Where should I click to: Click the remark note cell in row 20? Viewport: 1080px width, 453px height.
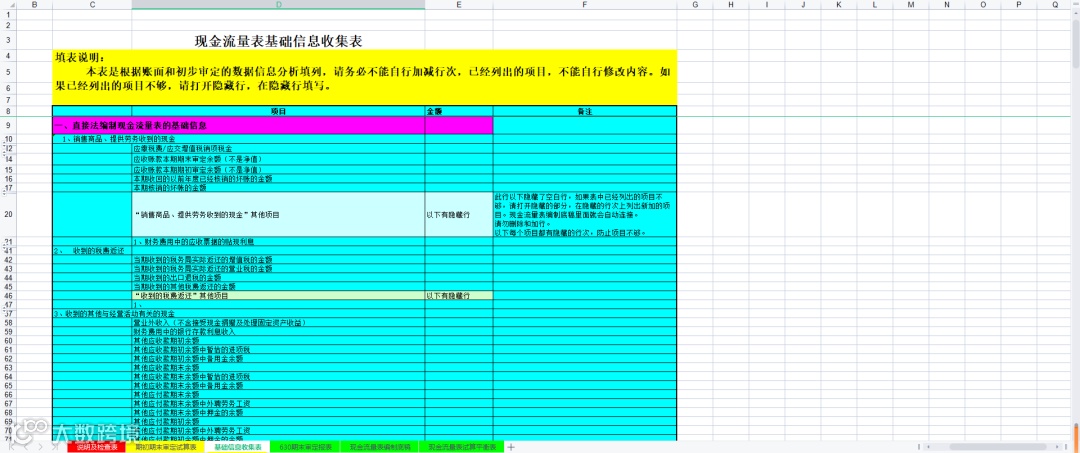(x=585, y=214)
